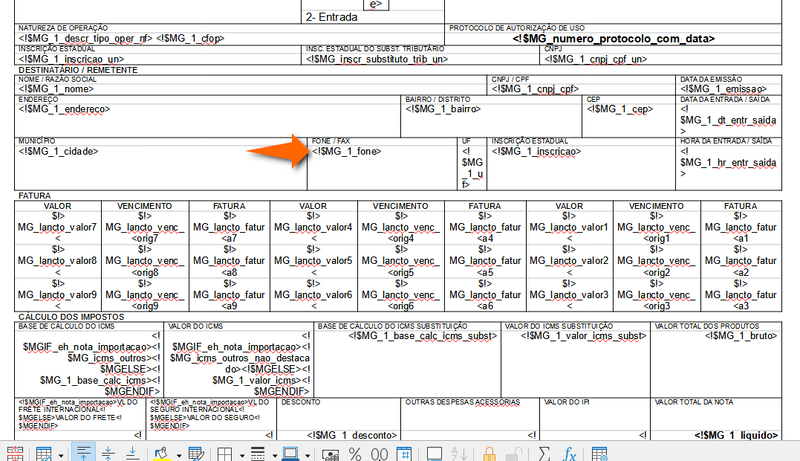The width and height of the screenshot is (800, 461).
Task: Click the Border Style lines icon
Action: coord(258,454)
